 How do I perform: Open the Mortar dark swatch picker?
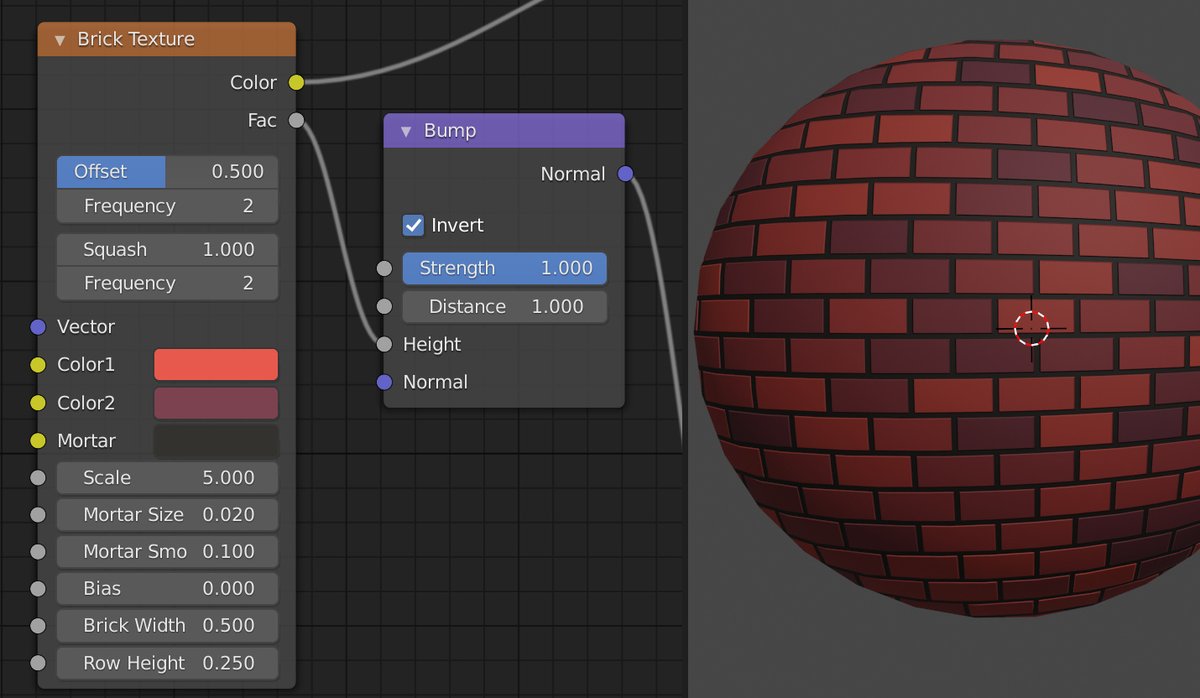(x=216, y=441)
